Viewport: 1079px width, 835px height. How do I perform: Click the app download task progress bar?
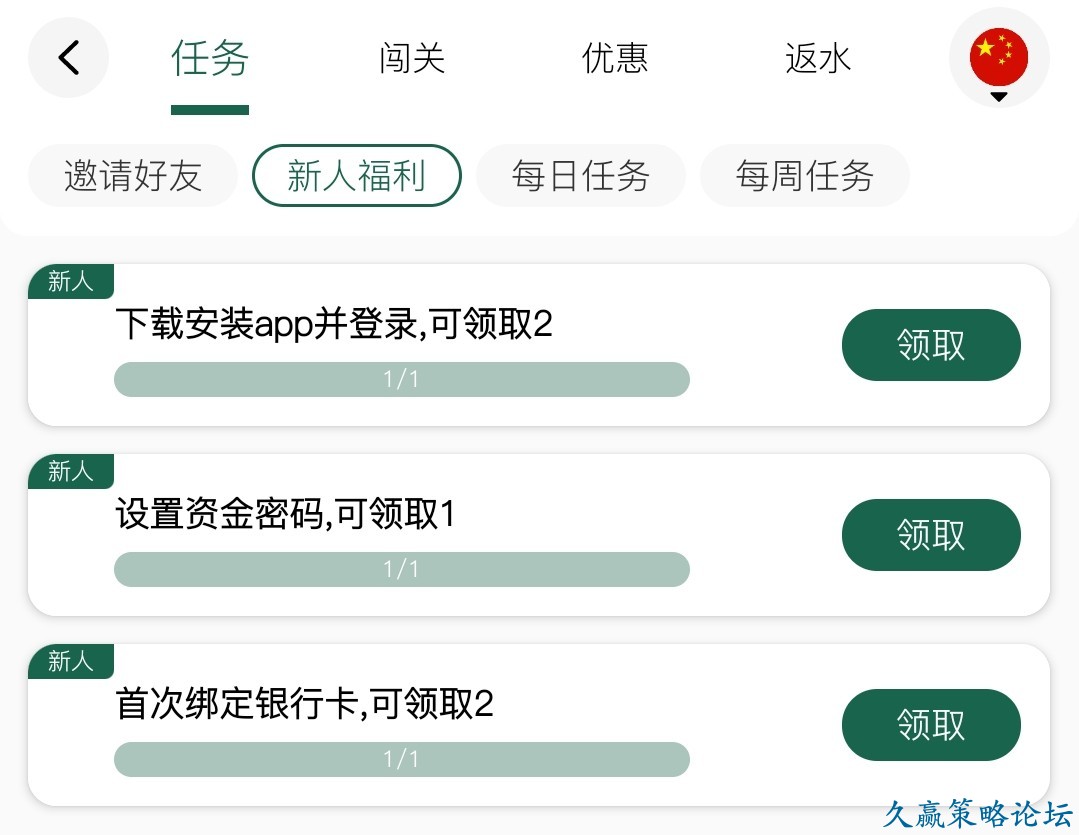pyautogui.click(x=402, y=380)
